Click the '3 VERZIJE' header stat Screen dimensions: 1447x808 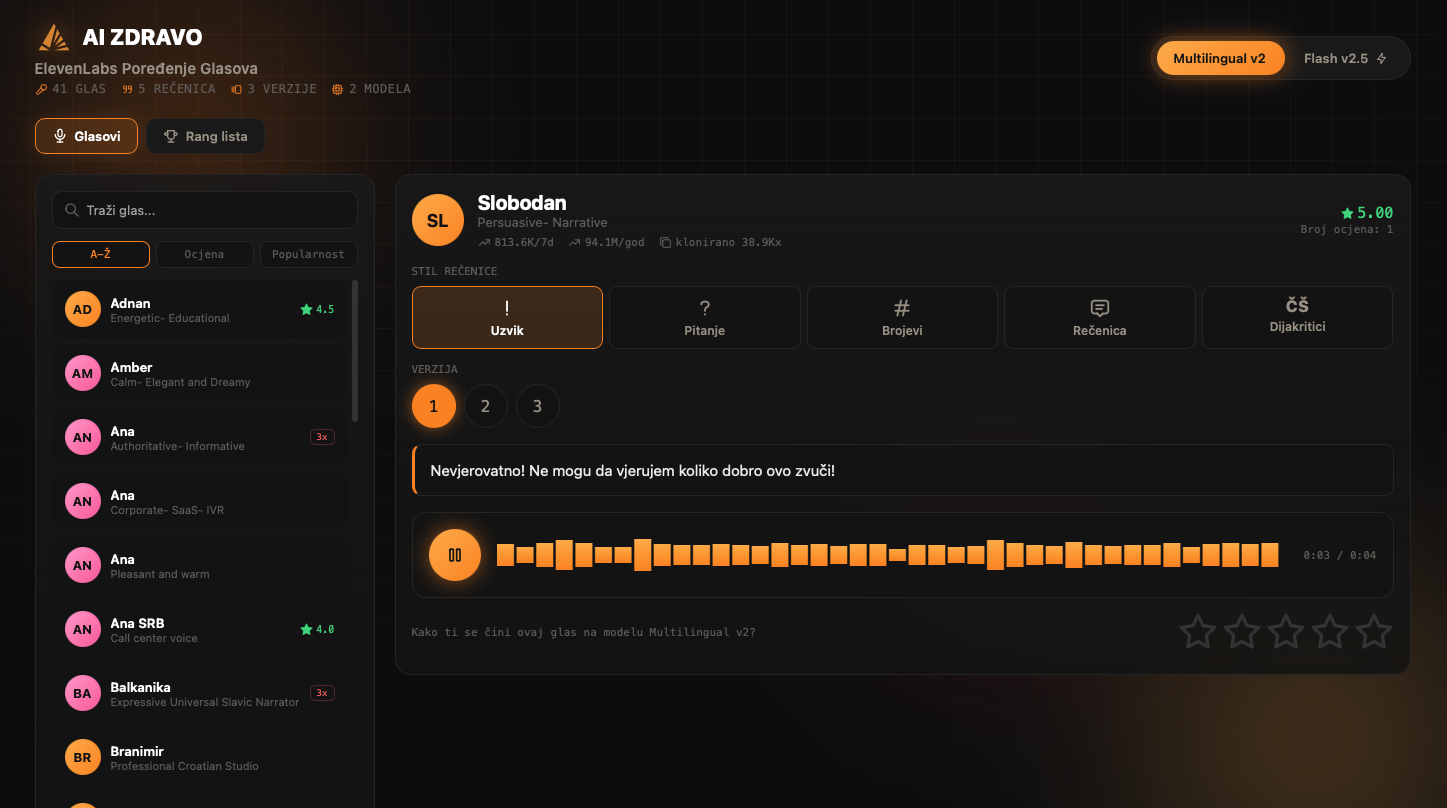(x=274, y=89)
